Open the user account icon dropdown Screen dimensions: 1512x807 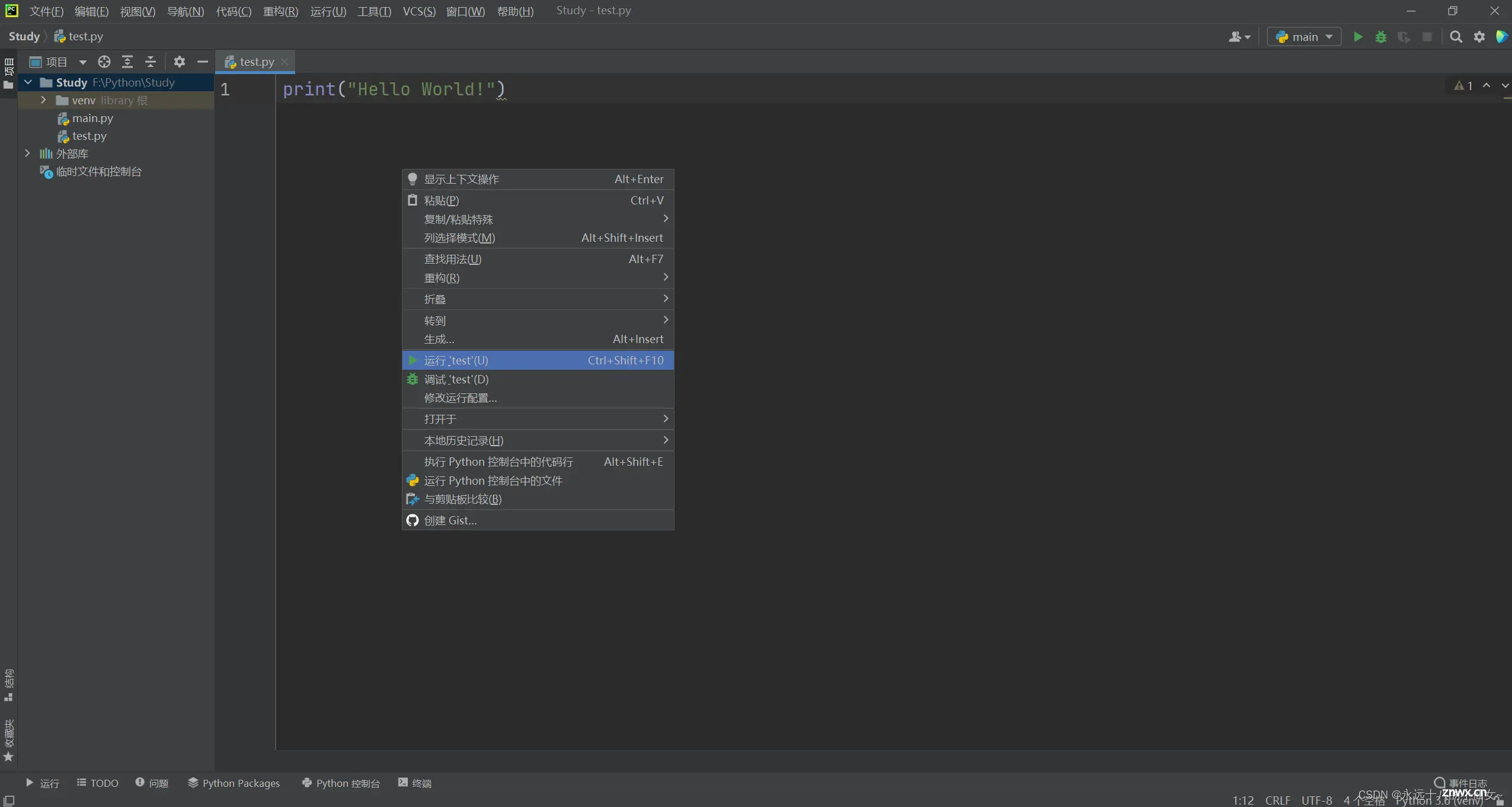pos(1240,37)
